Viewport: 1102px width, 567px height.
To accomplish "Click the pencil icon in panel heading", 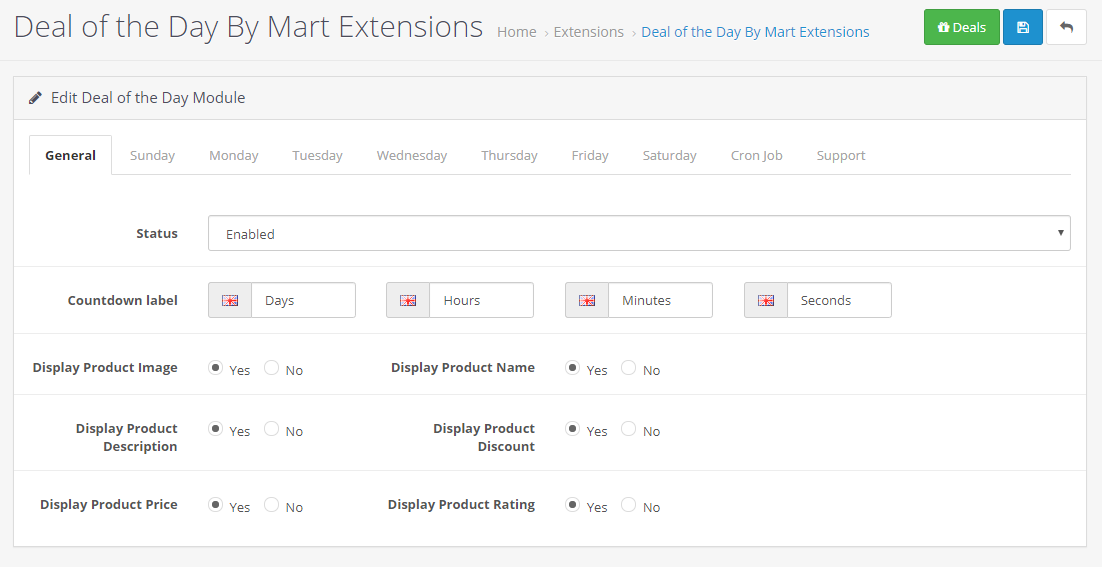I will pyautogui.click(x=35, y=98).
